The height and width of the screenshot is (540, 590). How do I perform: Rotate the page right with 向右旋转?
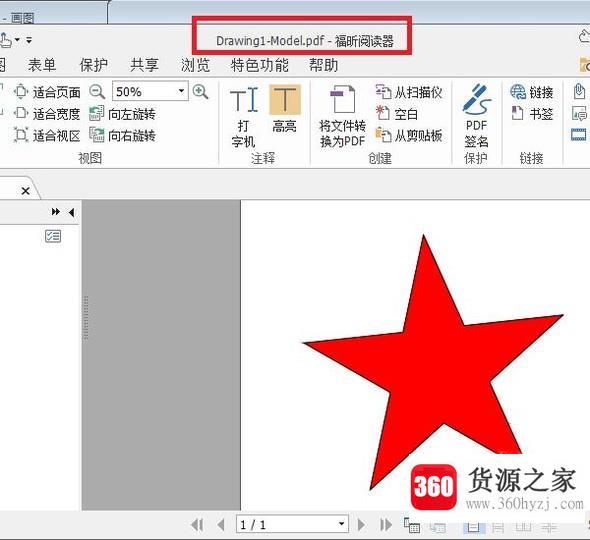[x=122, y=135]
